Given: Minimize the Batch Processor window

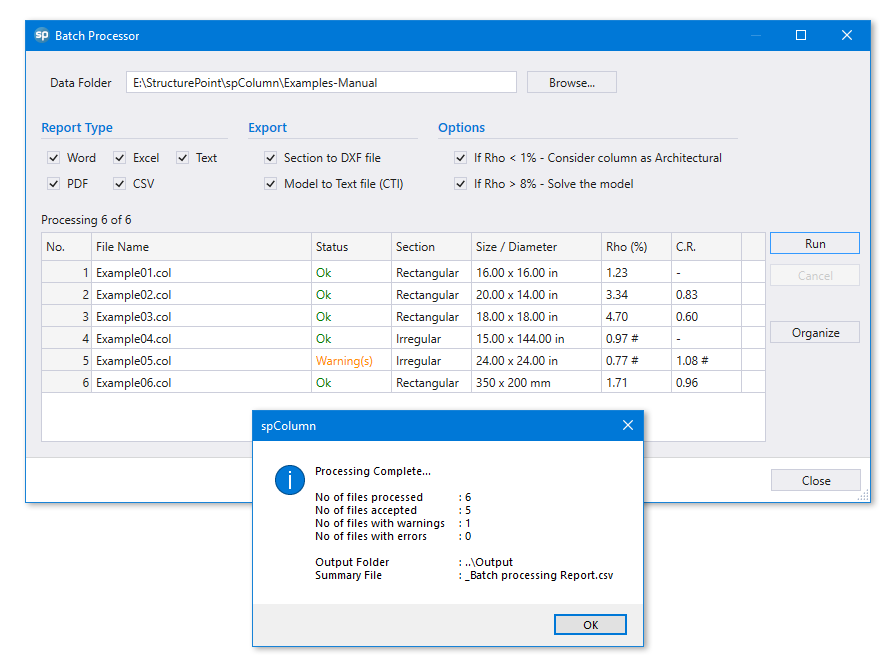Looking at the screenshot, I should 755,35.
